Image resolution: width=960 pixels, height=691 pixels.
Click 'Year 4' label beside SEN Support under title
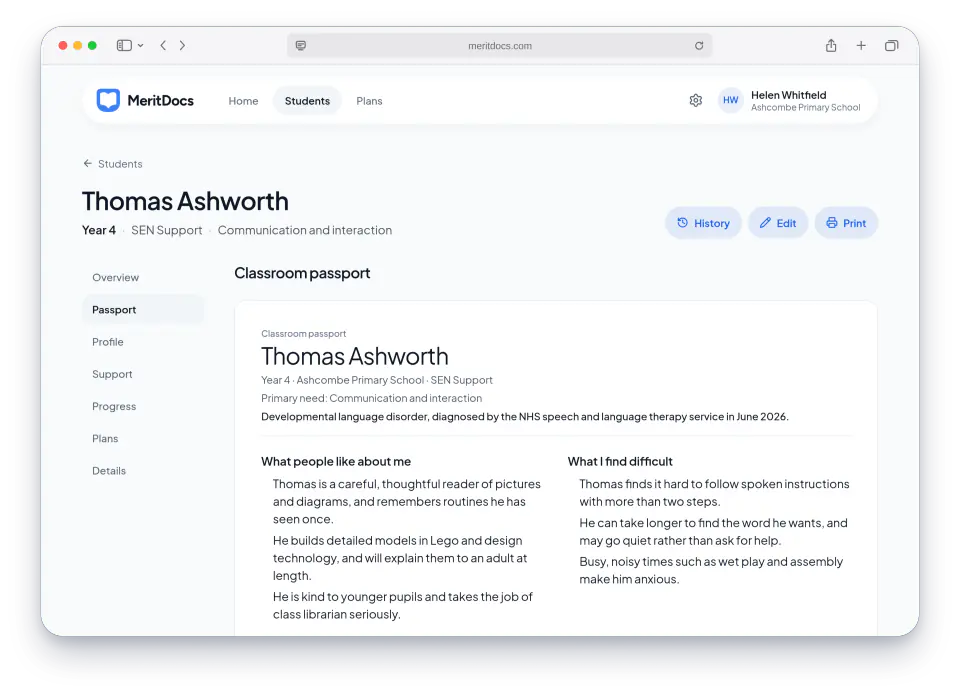[x=99, y=230]
